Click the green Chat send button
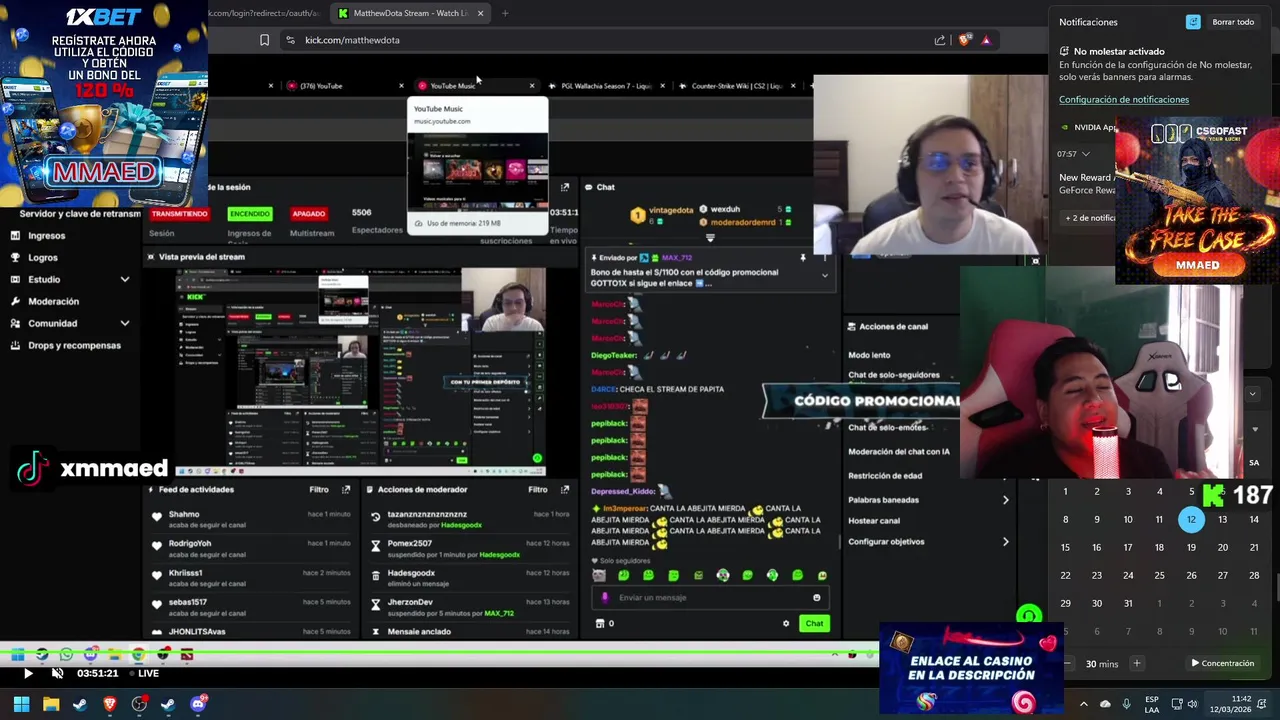The width and height of the screenshot is (1280, 720). pos(814,624)
